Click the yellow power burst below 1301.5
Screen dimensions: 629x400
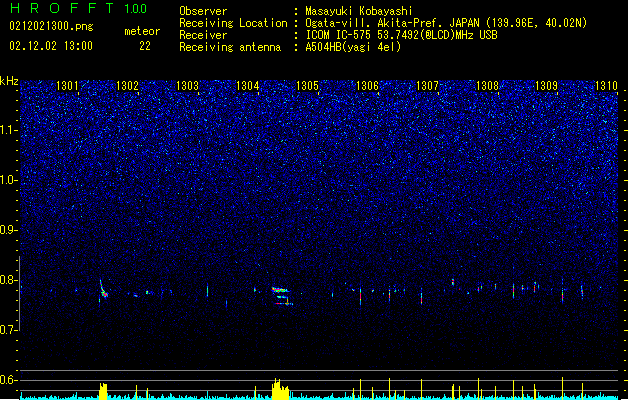[103, 391]
